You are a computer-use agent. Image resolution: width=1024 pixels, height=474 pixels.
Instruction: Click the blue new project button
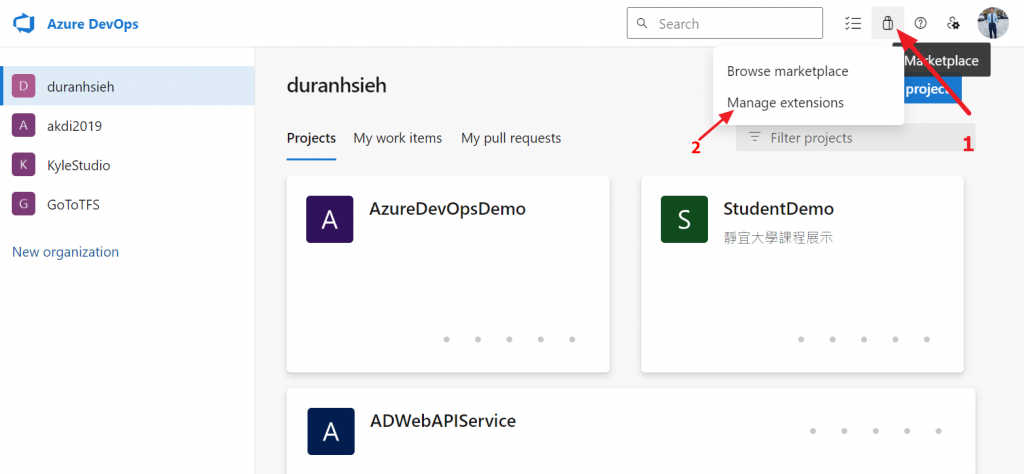[933, 89]
